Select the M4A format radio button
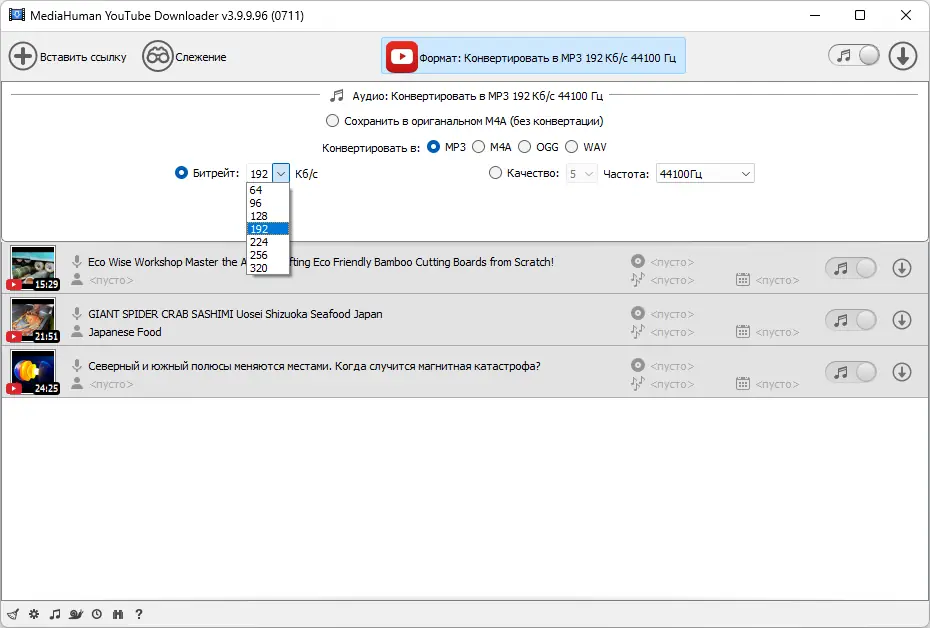The width and height of the screenshot is (930, 628). [479, 147]
